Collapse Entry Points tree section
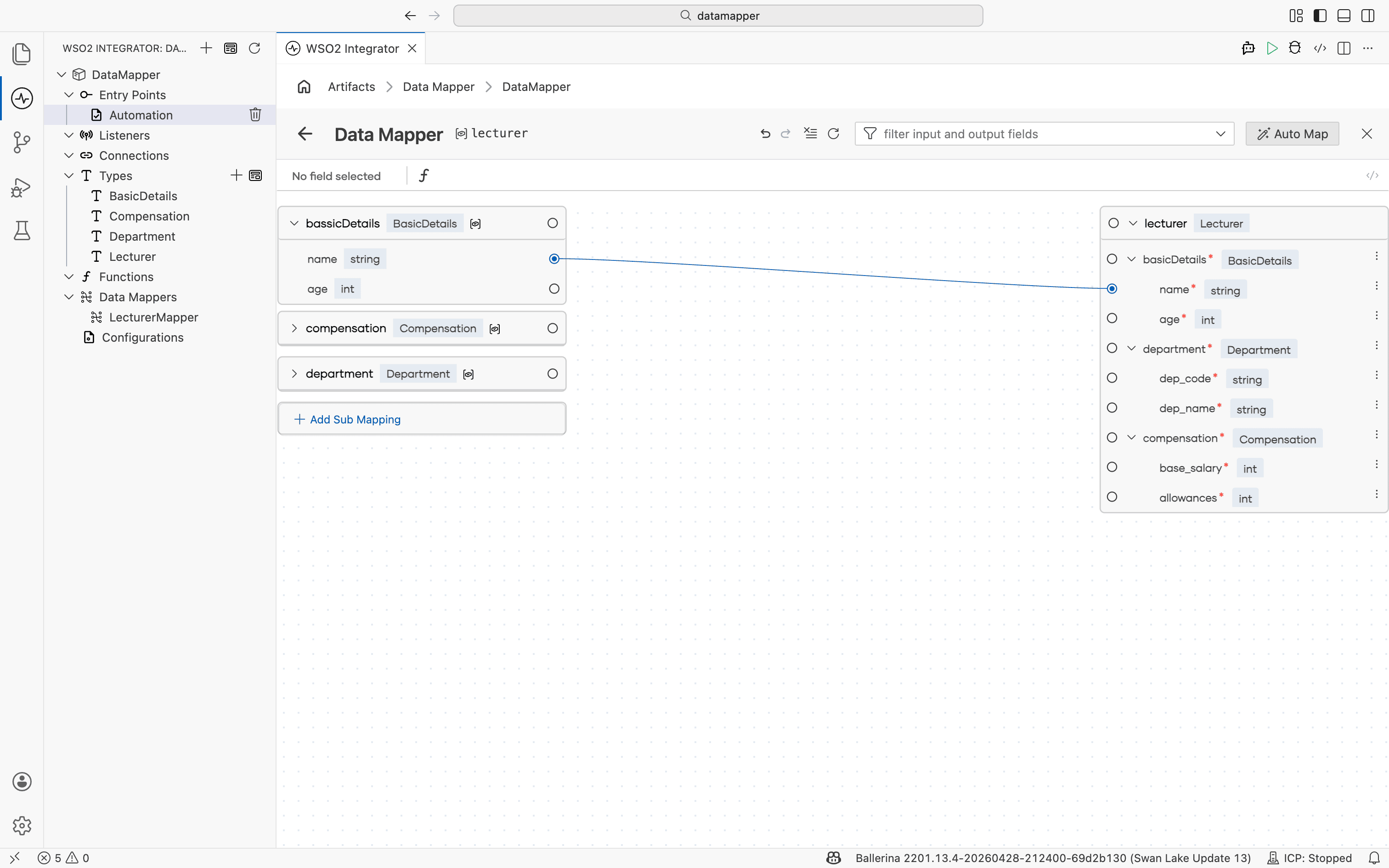1389x868 pixels. pos(69,95)
